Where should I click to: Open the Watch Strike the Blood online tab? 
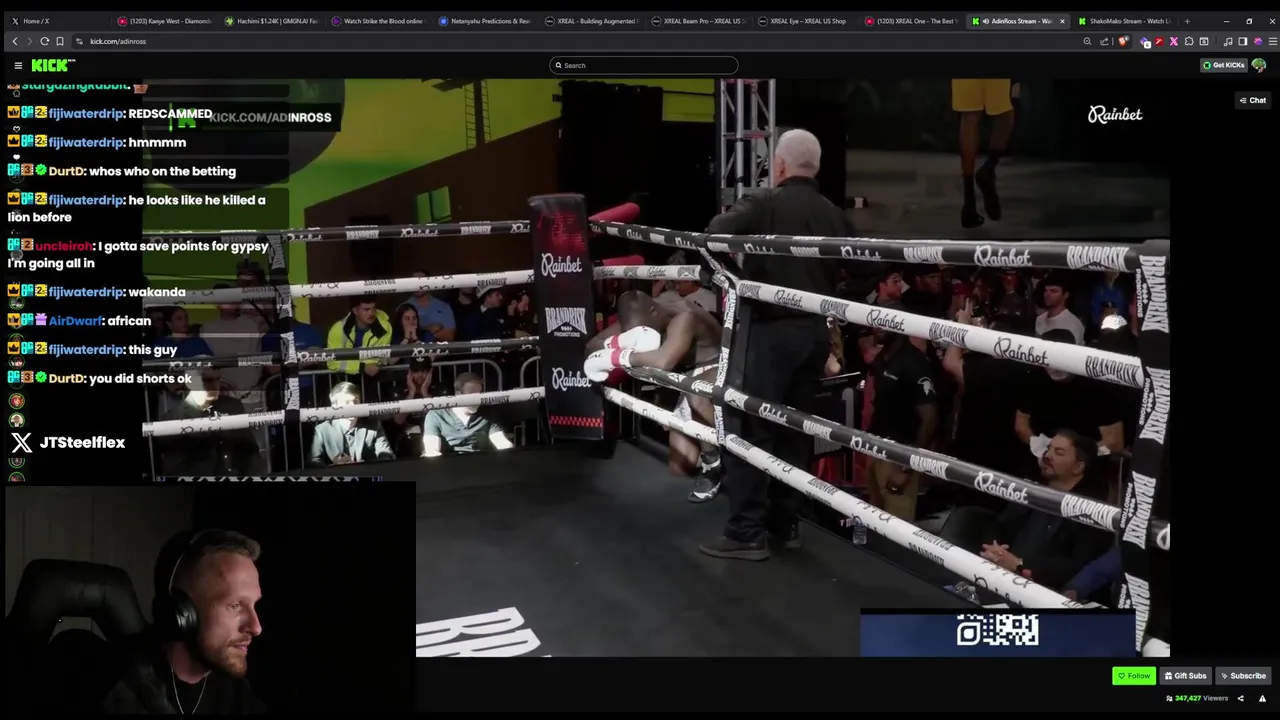(x=378, y=21)
